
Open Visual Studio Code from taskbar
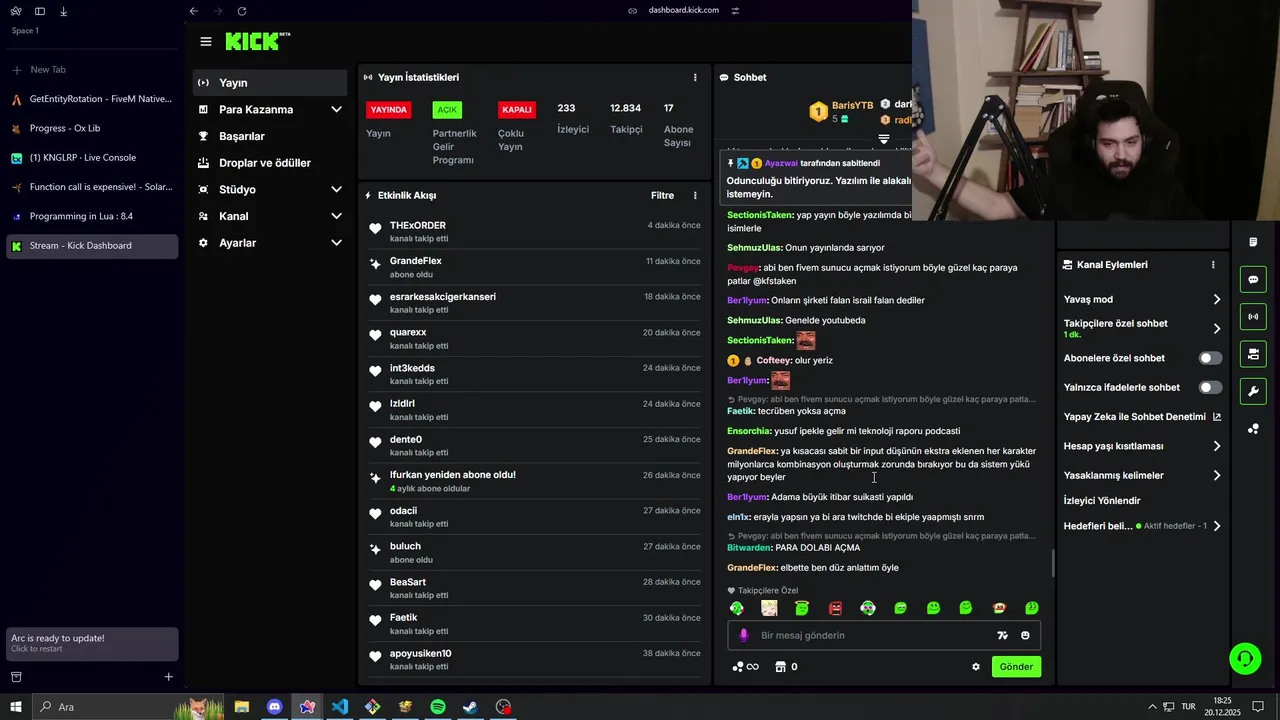340,707
